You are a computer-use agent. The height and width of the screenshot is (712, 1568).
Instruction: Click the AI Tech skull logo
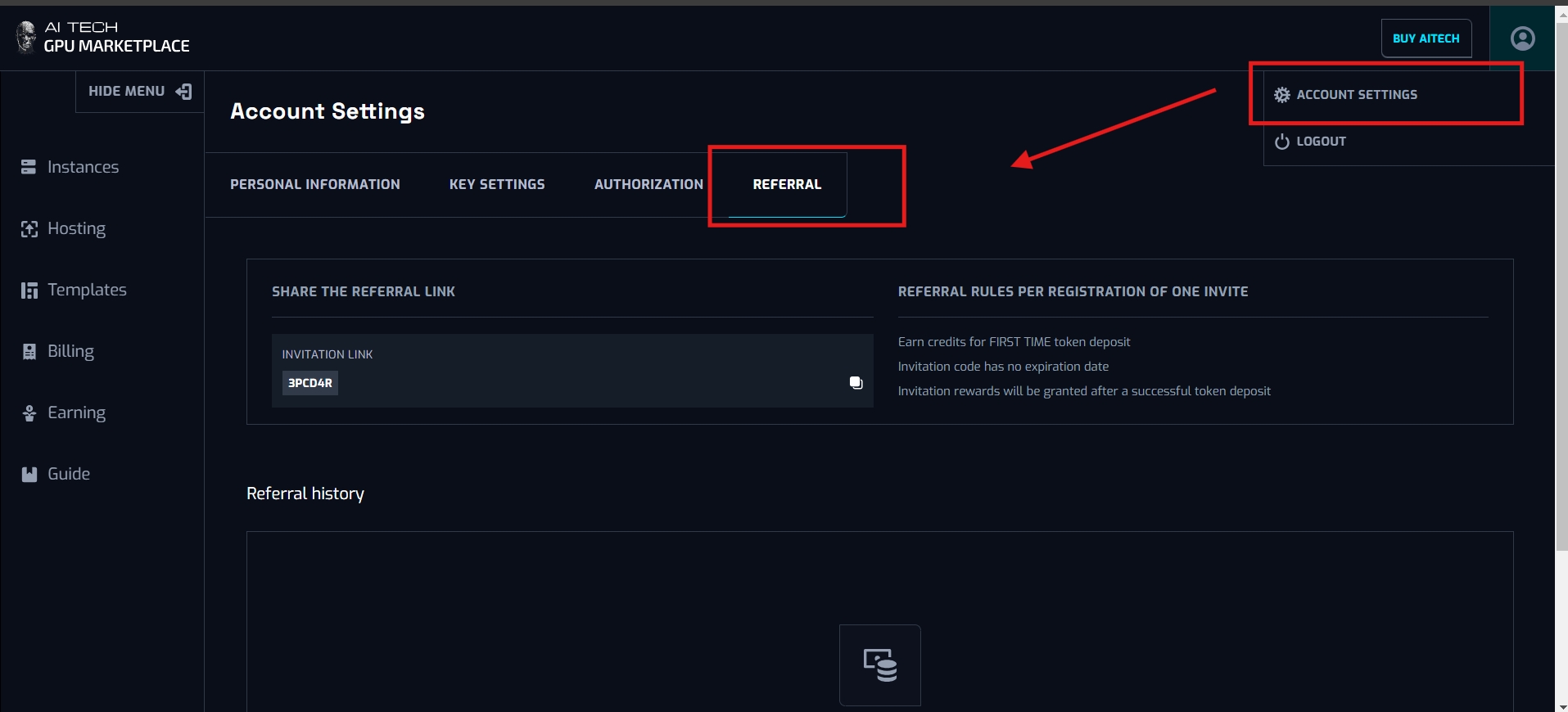[26, 37]
